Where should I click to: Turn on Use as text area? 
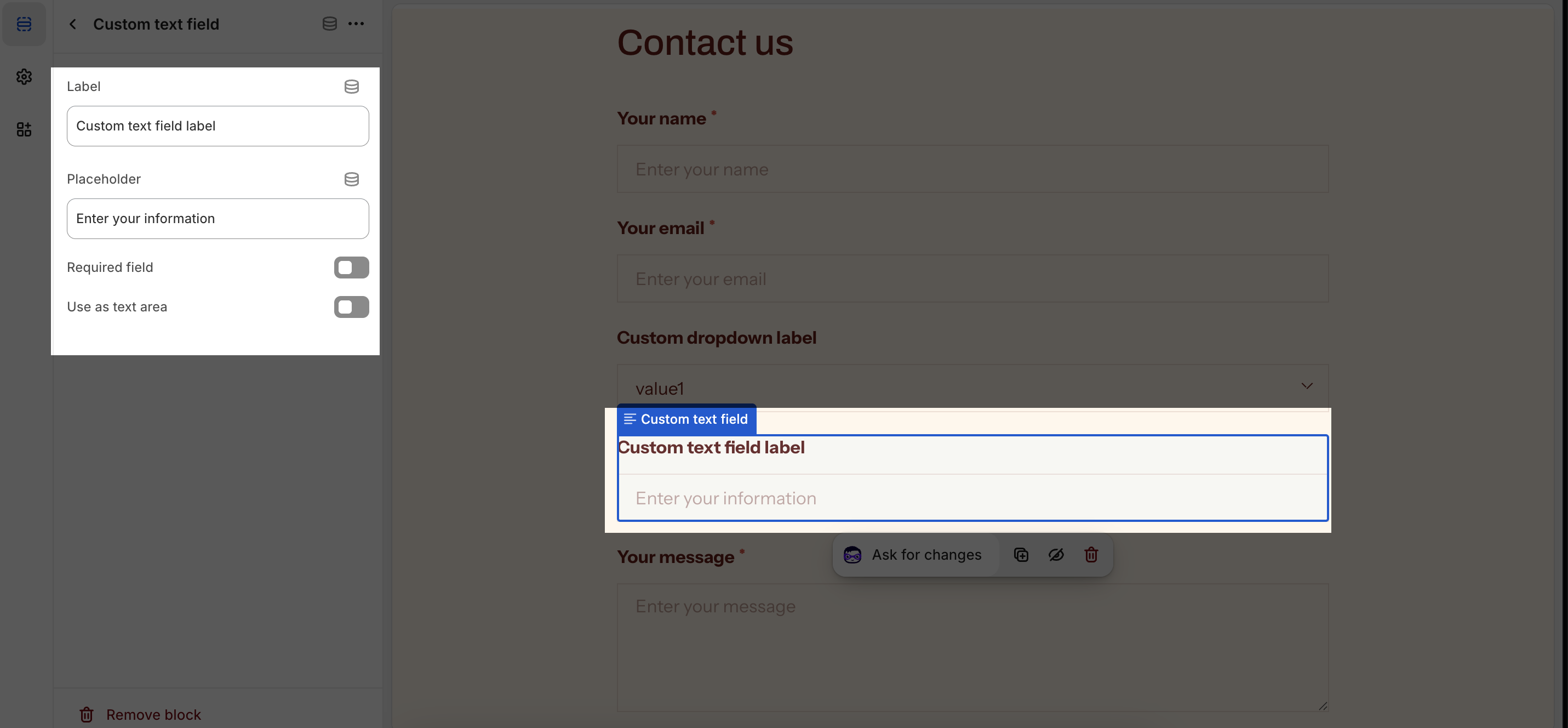(x=351, y=307)
